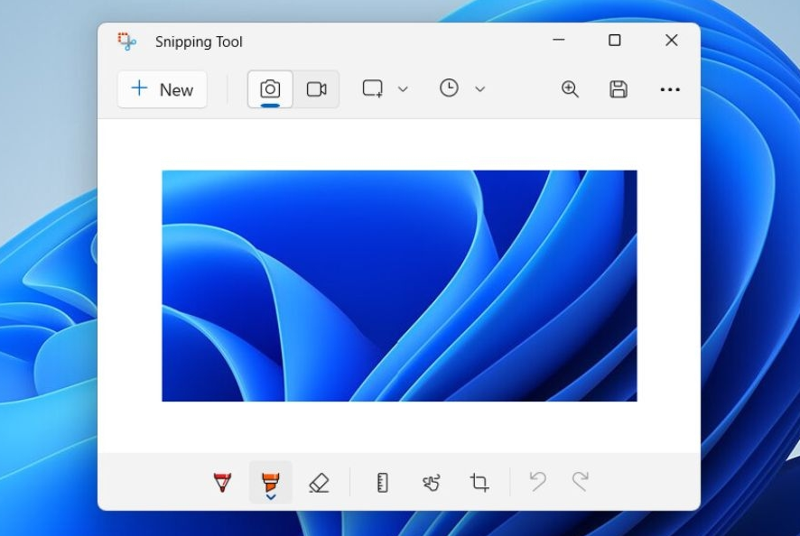Screen dimensions: 800x536
Task: Select the Ballpoint pen tool
Action: click(222, 482)
